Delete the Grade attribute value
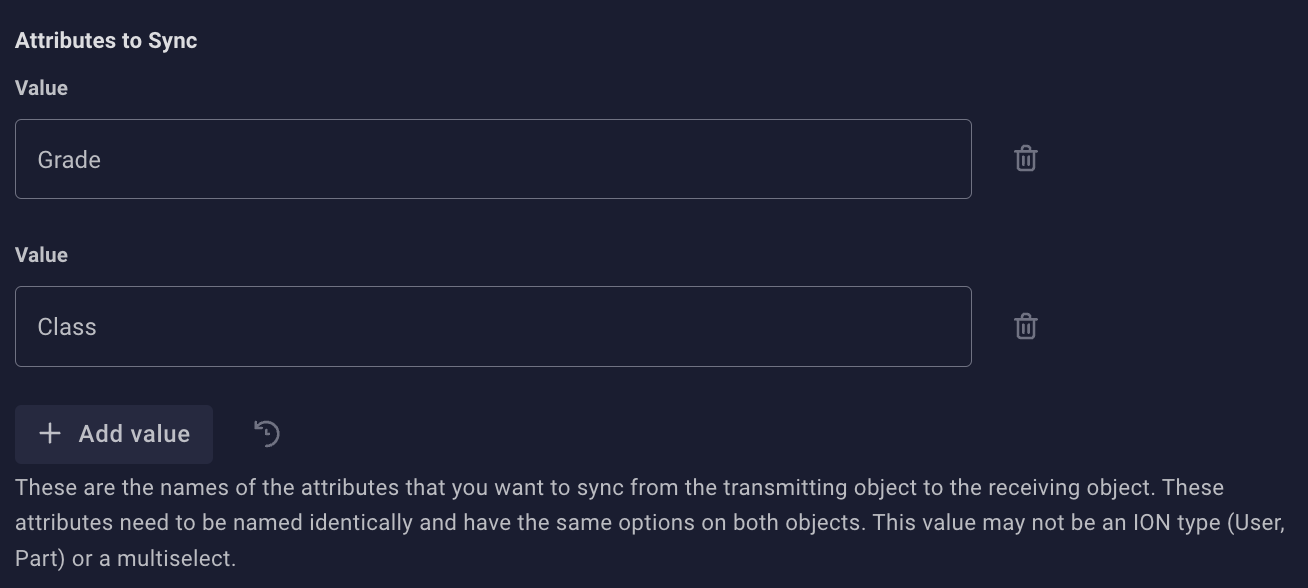1308x588 pixels. [x=1025, y=159]
